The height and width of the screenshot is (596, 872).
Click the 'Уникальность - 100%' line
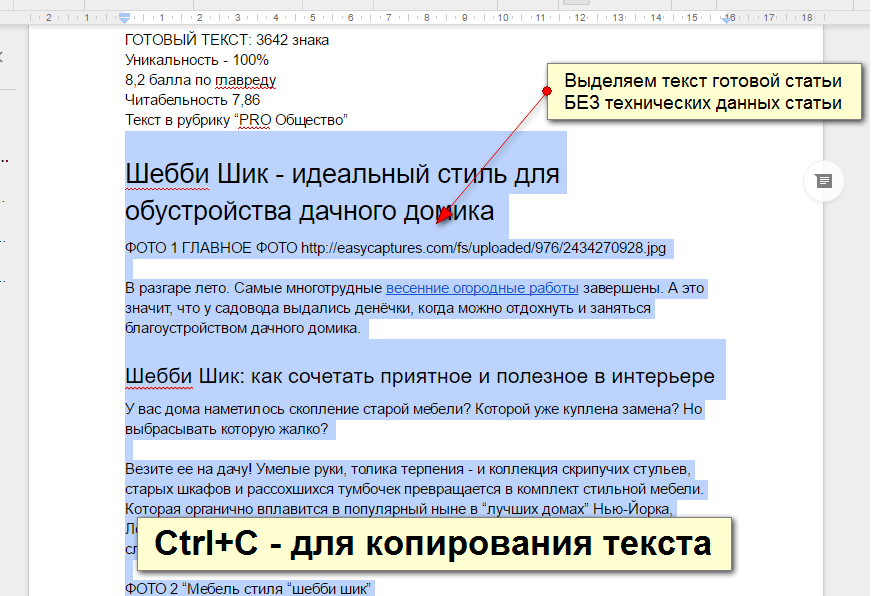[197, 60]
